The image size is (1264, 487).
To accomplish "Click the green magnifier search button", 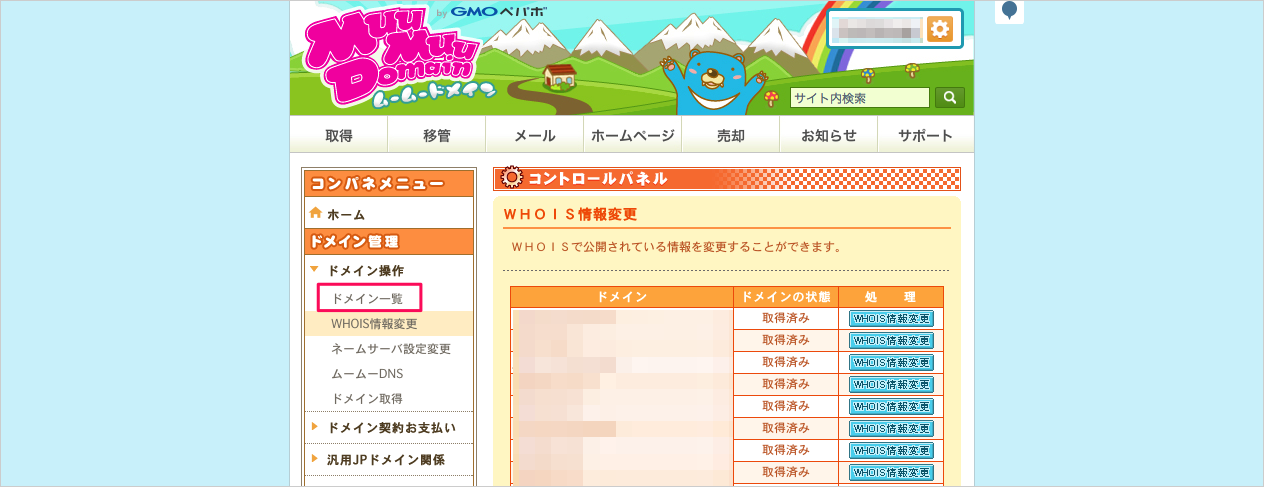I will click(949, 97).
